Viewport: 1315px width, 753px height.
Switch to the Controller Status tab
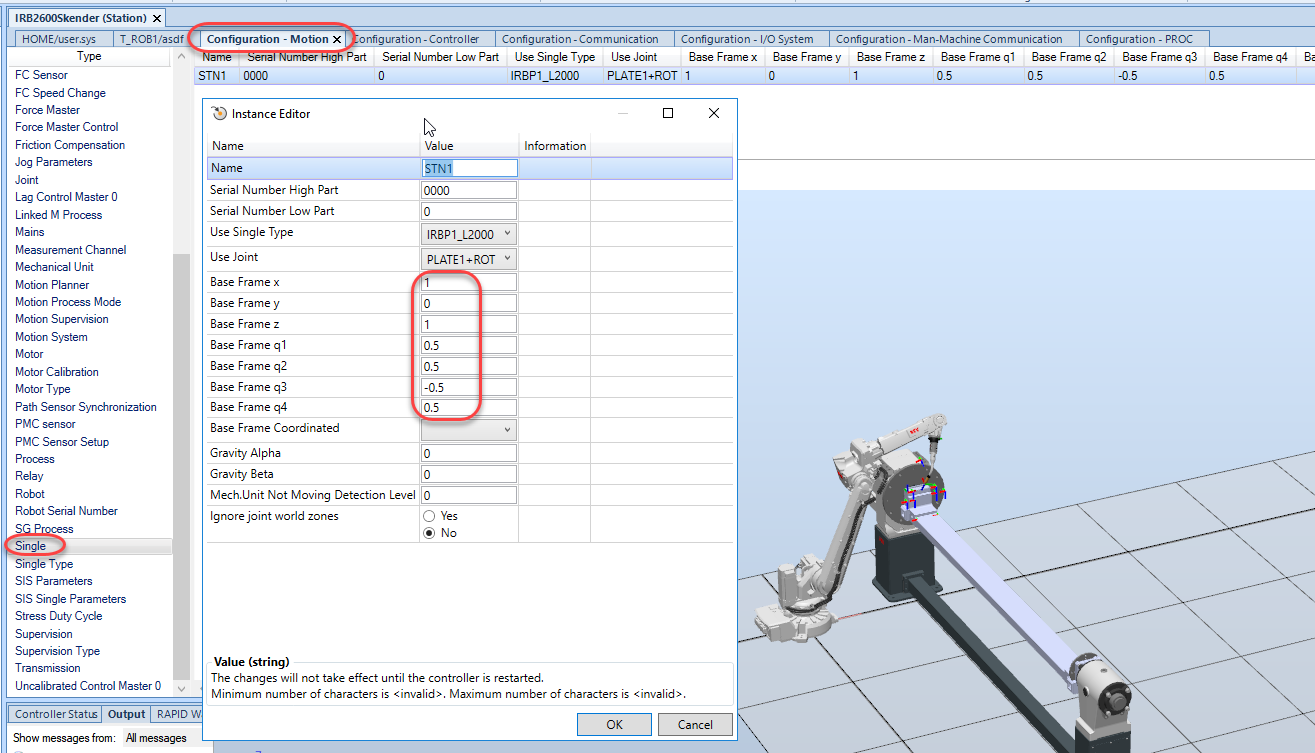[x=56, y=714]
